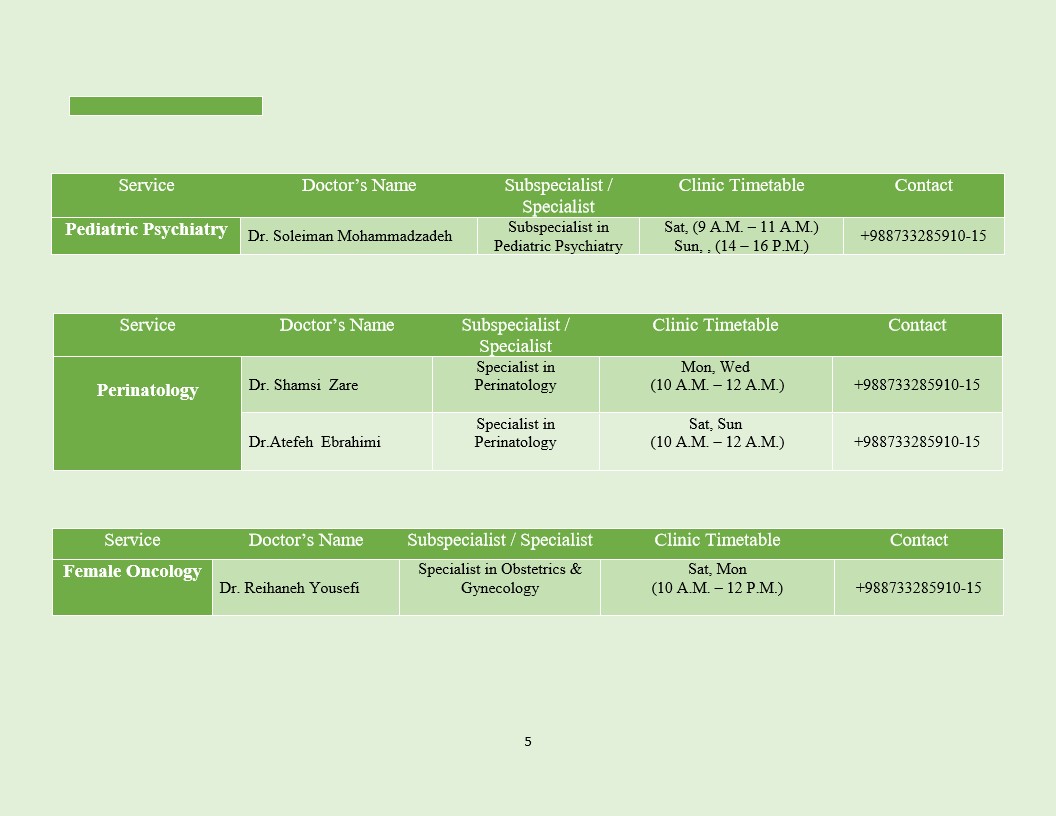Image resolution: width=1056 pixels, height=816 pixels.
Task: Select the Sat, Sun timetable cell
Action: point(716,433)
